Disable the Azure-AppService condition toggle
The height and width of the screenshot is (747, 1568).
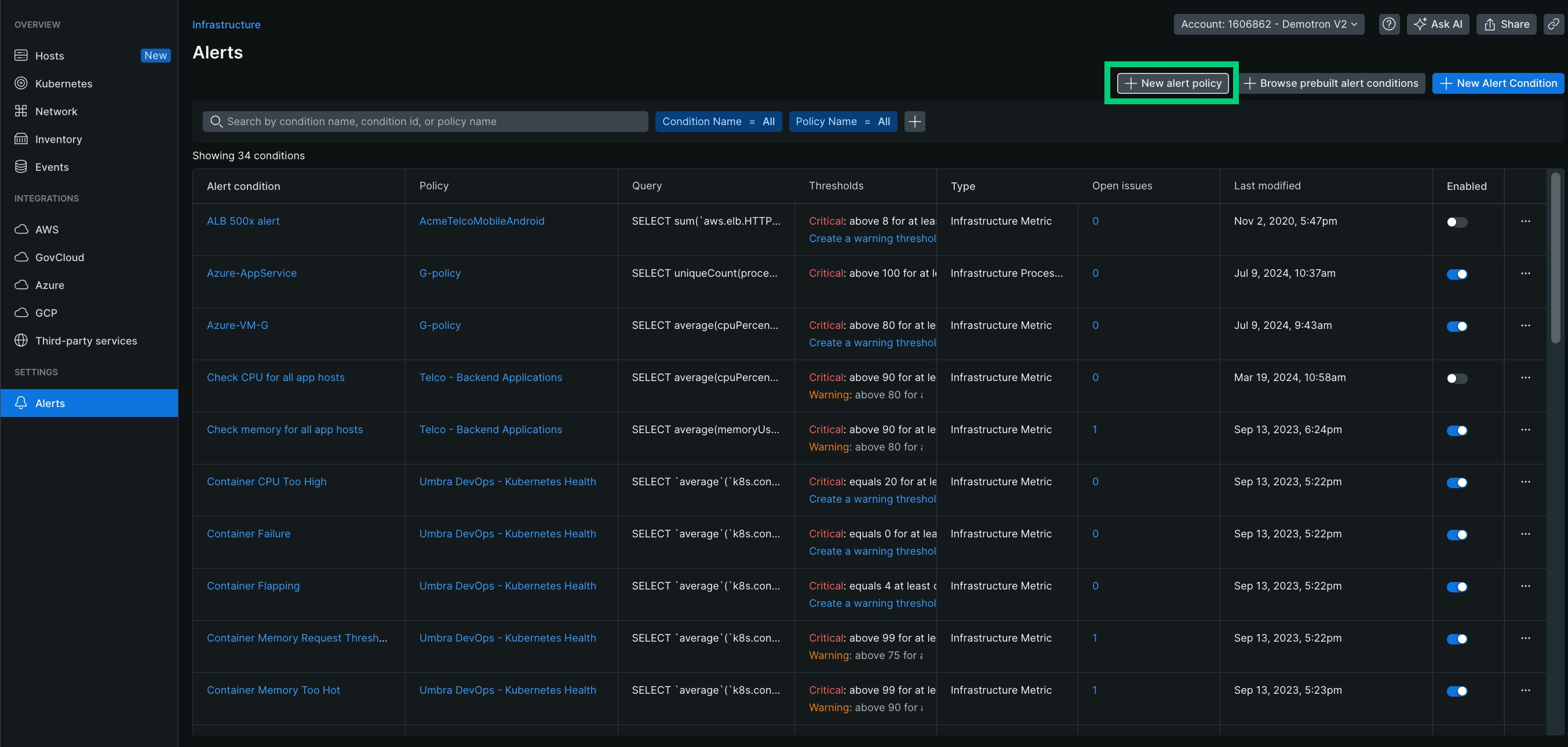click(1457, 274)
